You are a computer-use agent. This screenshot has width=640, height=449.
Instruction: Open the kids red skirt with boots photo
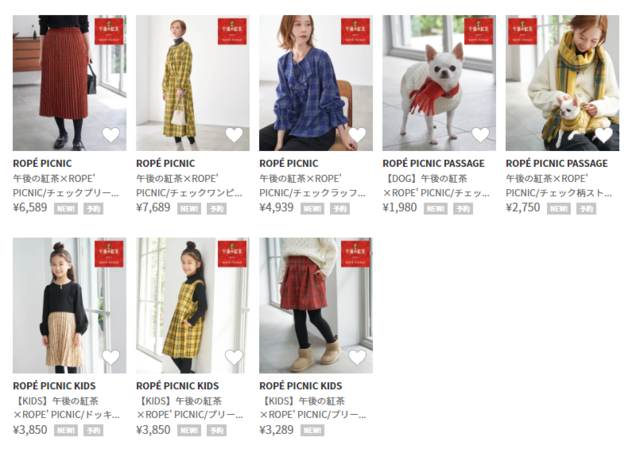click(x=316, y=305)
